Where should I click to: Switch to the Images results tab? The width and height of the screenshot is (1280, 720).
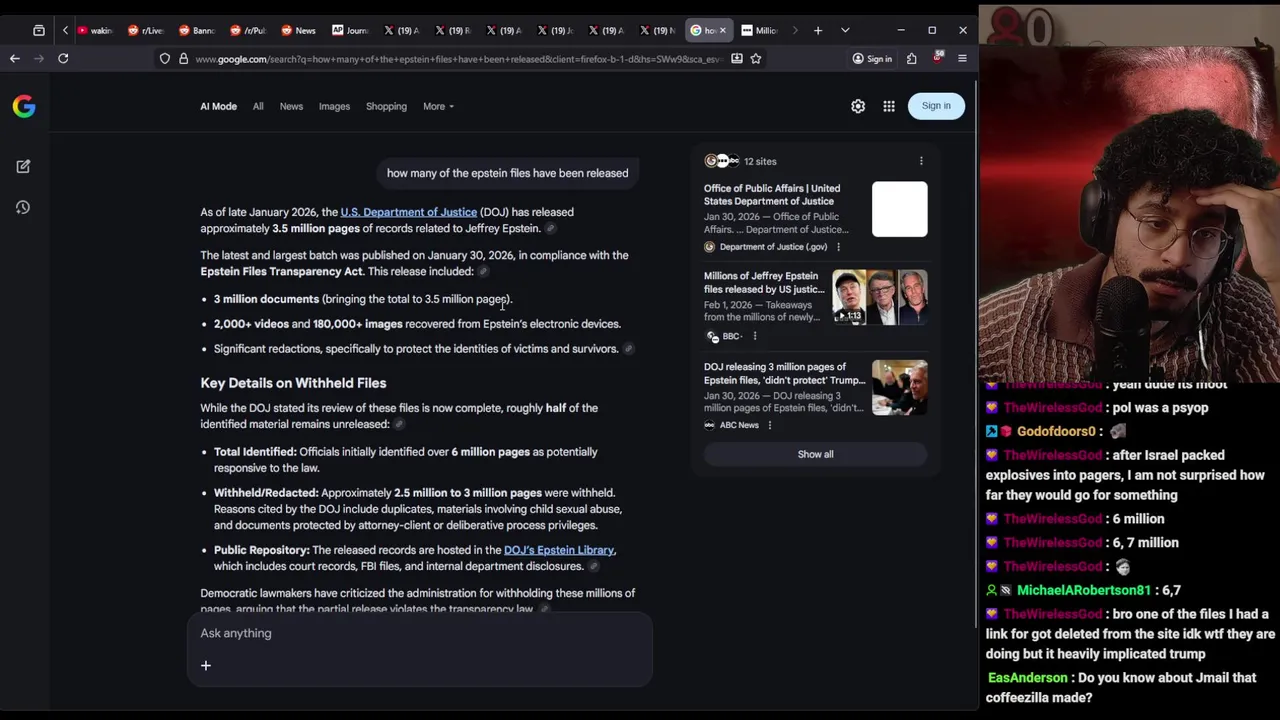coord(334,106)
